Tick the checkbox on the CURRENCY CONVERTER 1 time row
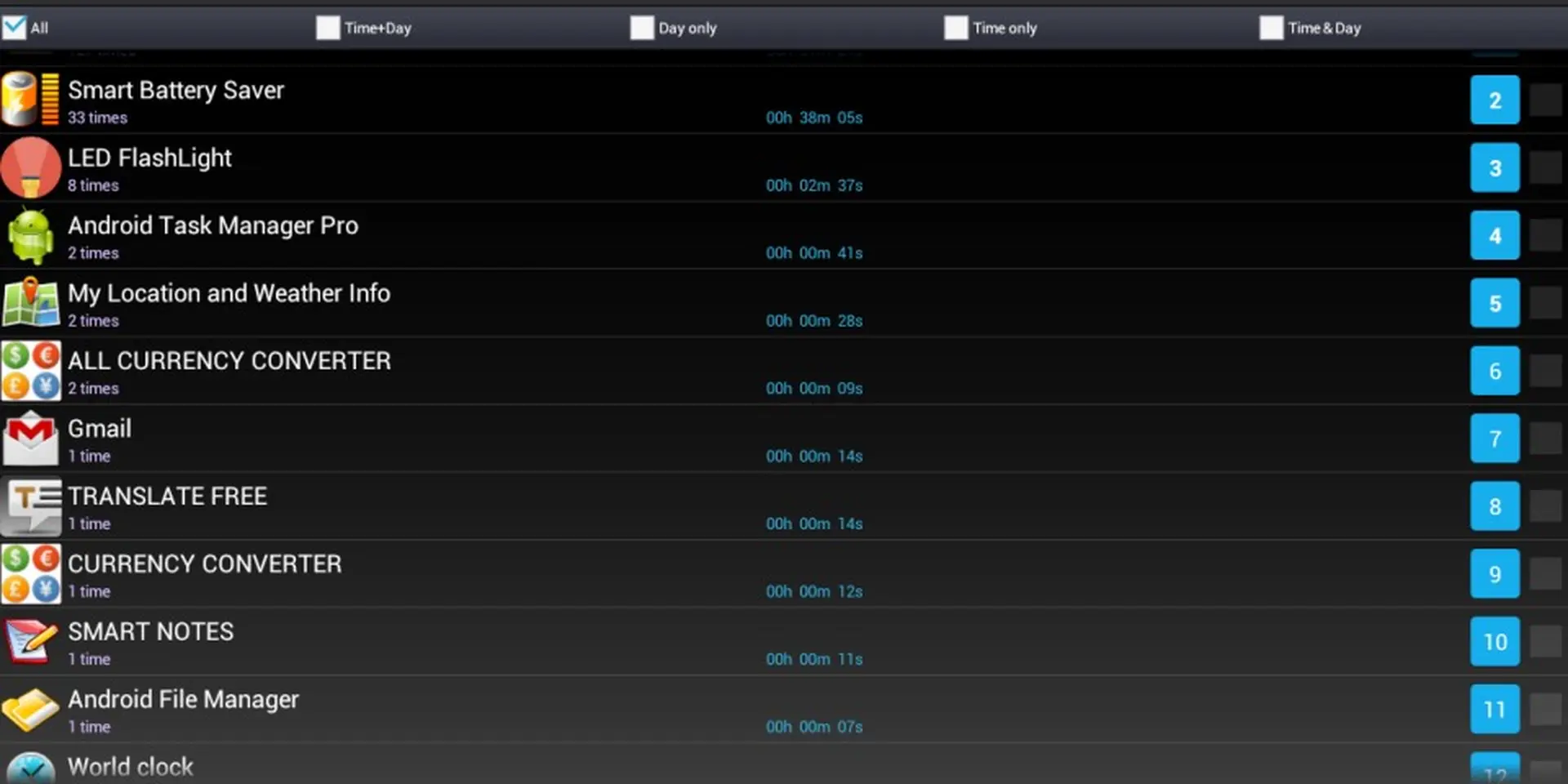 [1545, 574]
